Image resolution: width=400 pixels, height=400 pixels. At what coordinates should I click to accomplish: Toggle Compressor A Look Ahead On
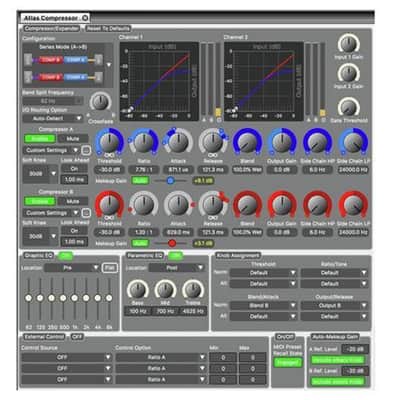pos(74,169)
